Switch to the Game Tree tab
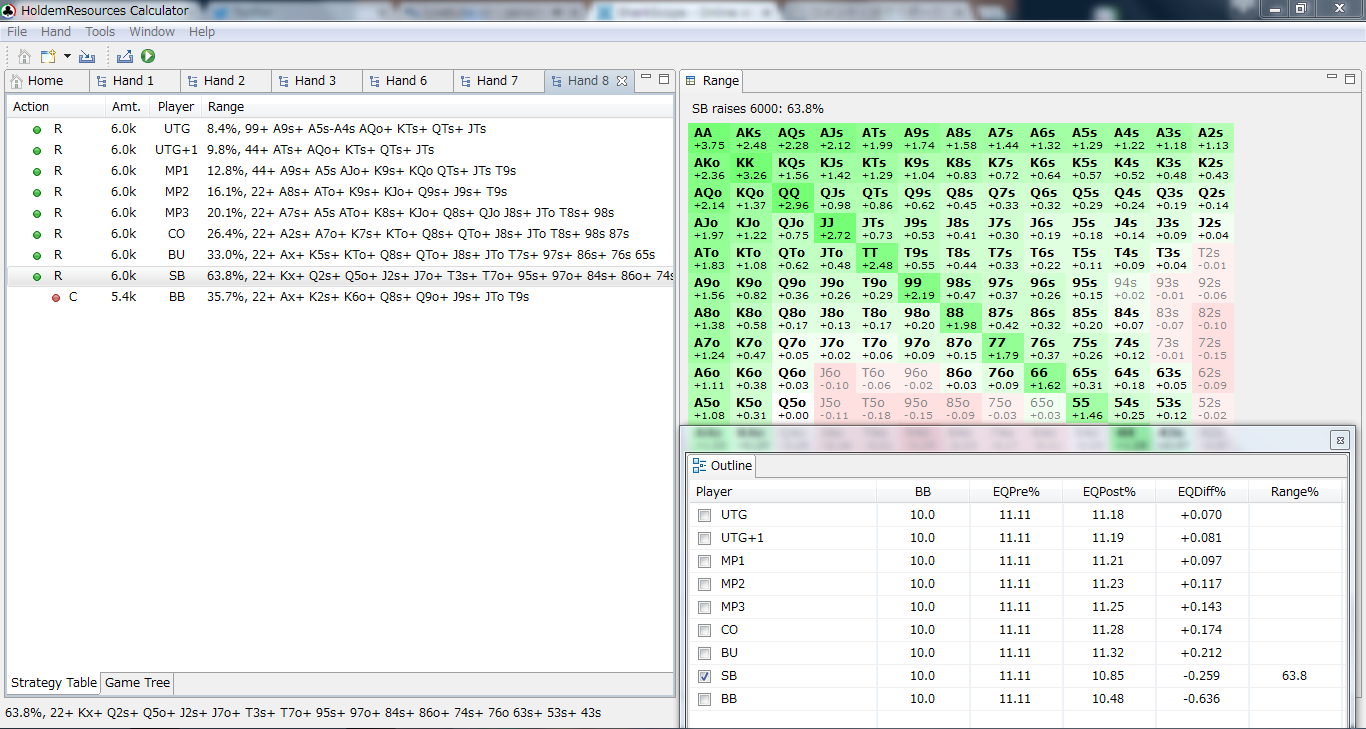The width and height of the screenshot is (1366, 729). pos(138,683)
